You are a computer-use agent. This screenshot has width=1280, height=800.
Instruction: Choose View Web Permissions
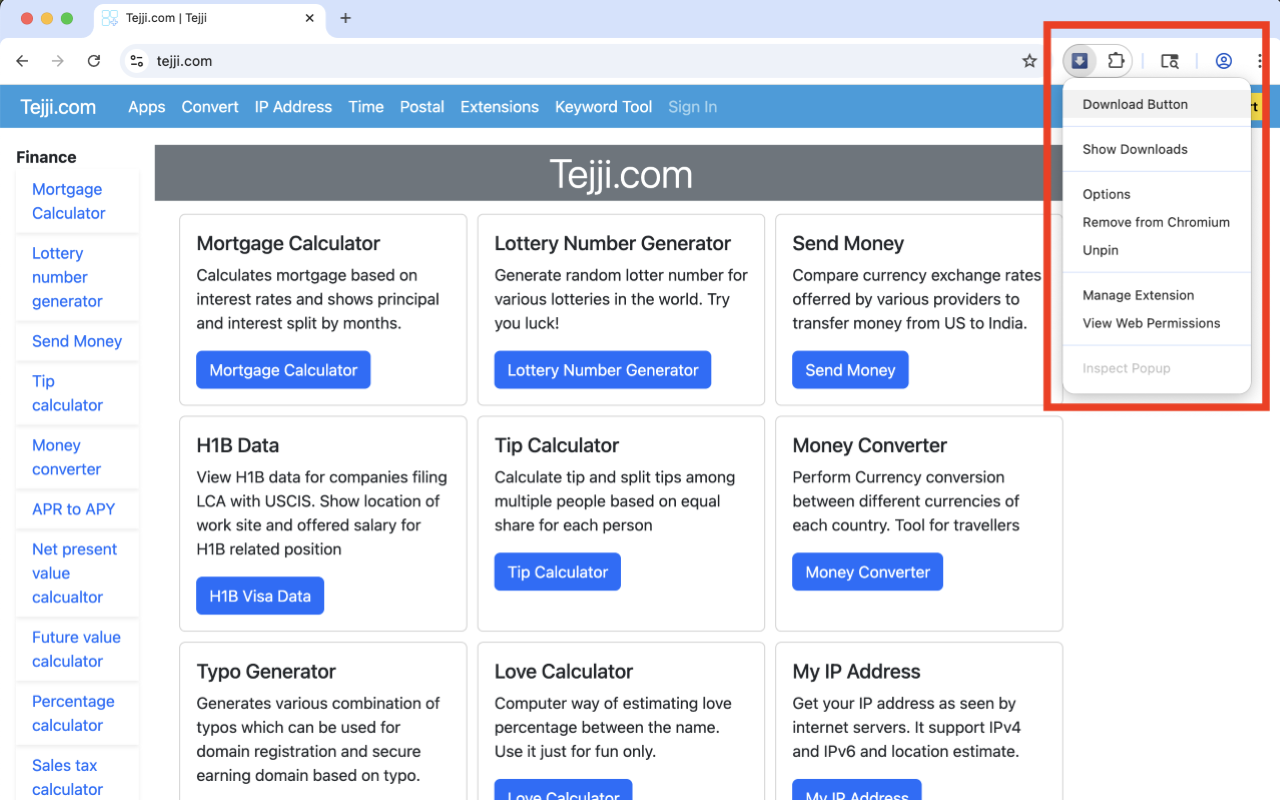click(1157, 323)
